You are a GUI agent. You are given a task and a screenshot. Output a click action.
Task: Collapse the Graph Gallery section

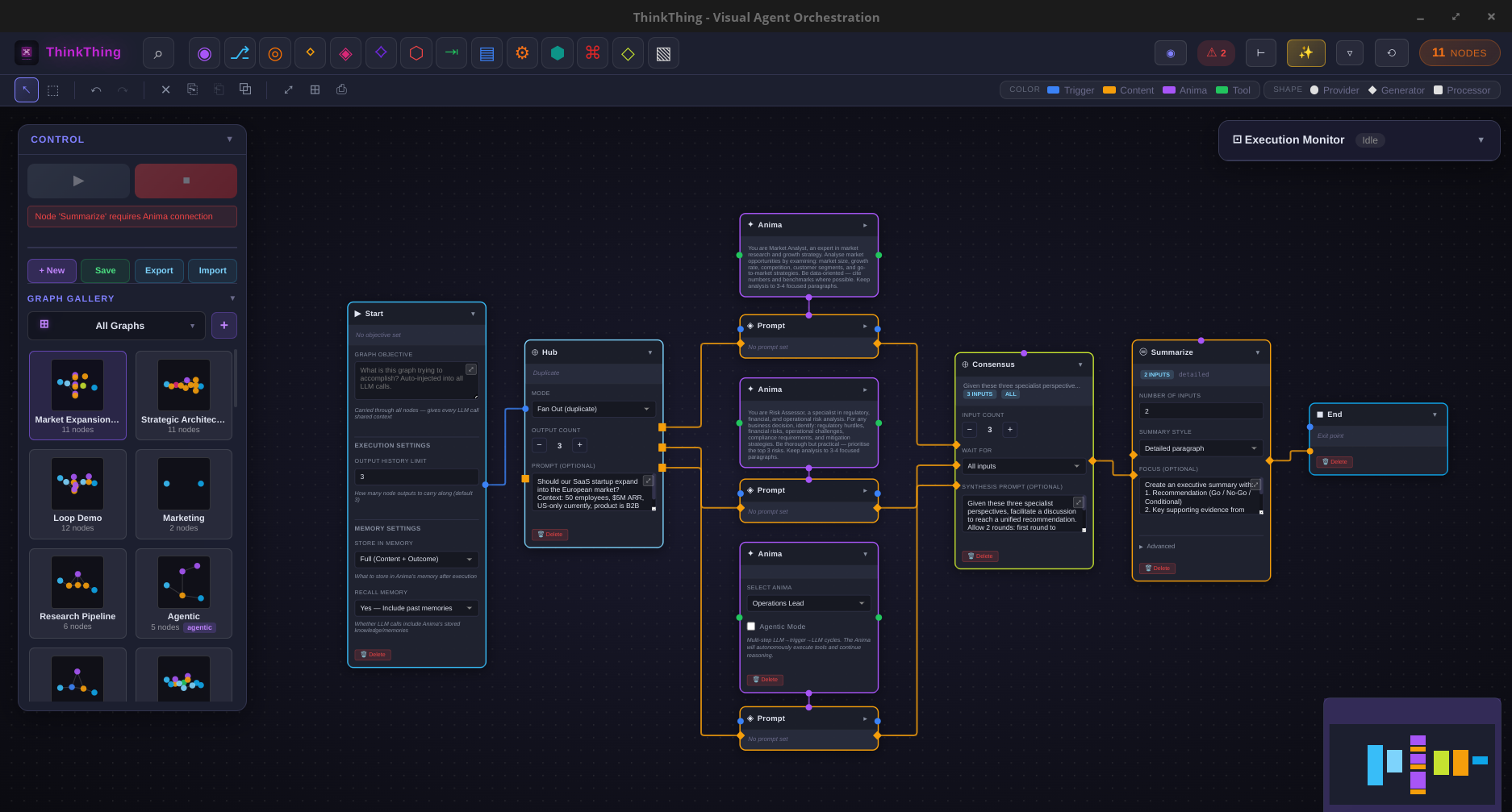click(232, 298)
